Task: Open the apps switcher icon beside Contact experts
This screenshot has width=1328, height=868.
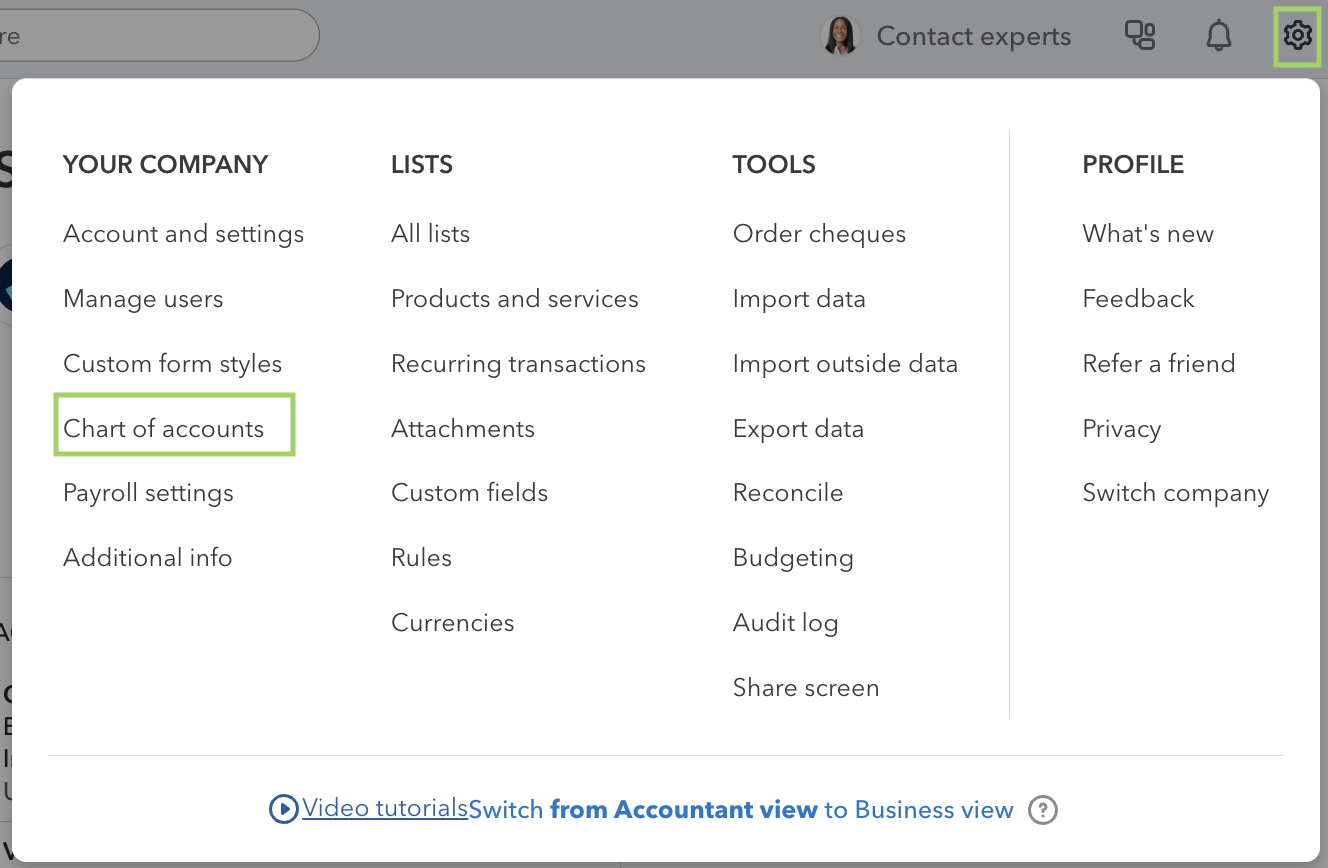Action: (x=1140, y=36)
